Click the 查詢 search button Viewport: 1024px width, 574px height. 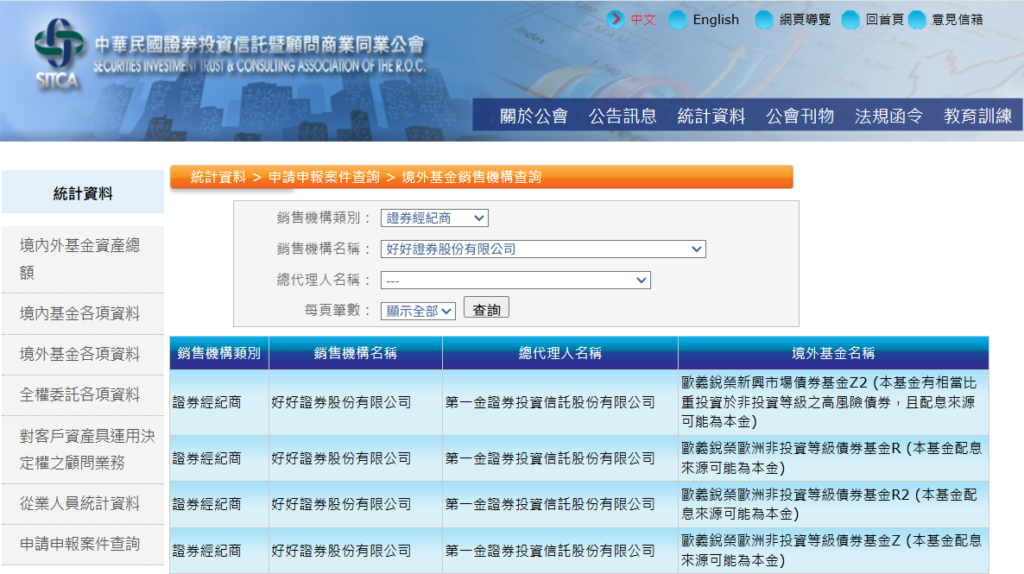487,309
